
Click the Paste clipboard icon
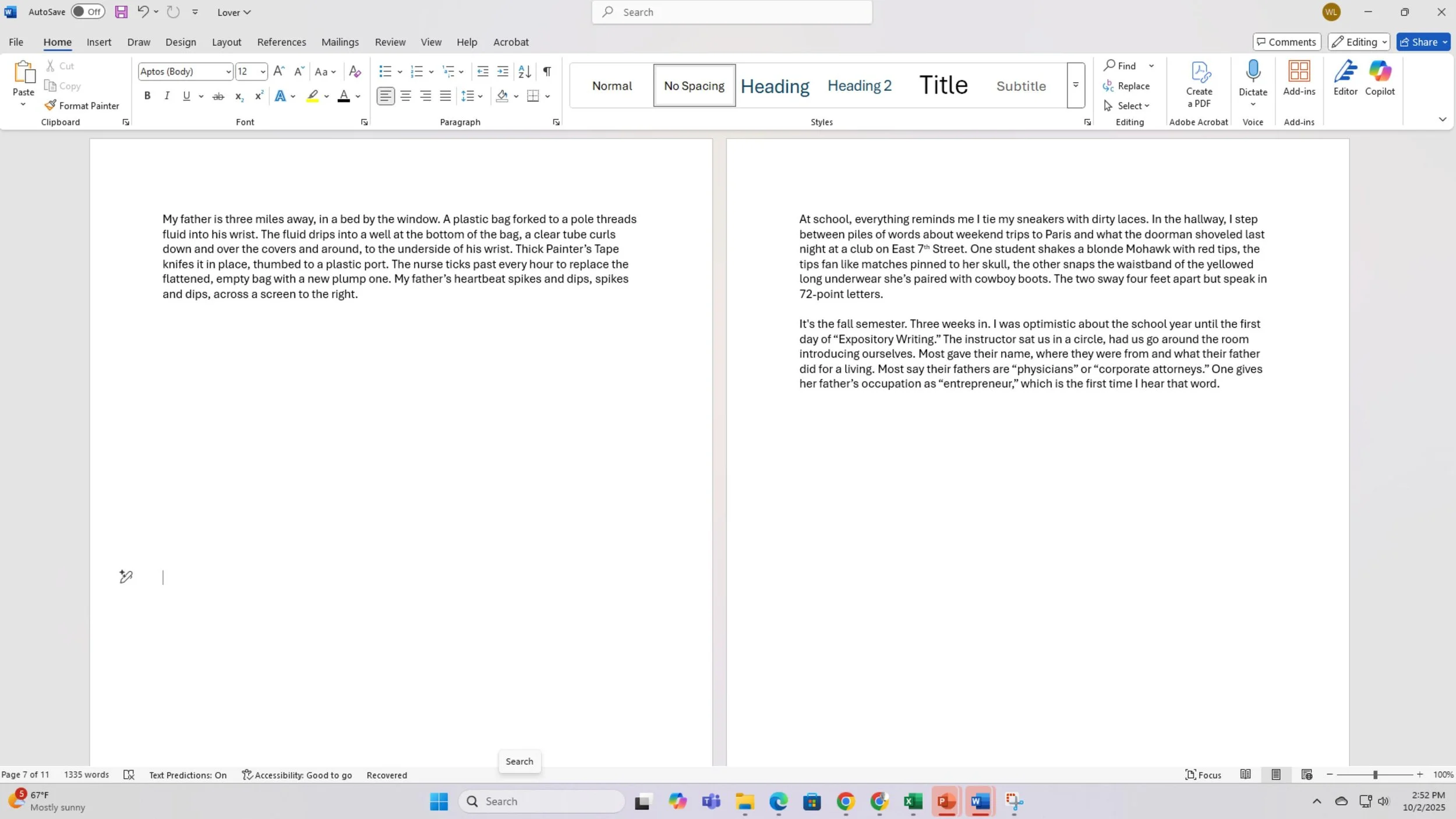point(23,72)
